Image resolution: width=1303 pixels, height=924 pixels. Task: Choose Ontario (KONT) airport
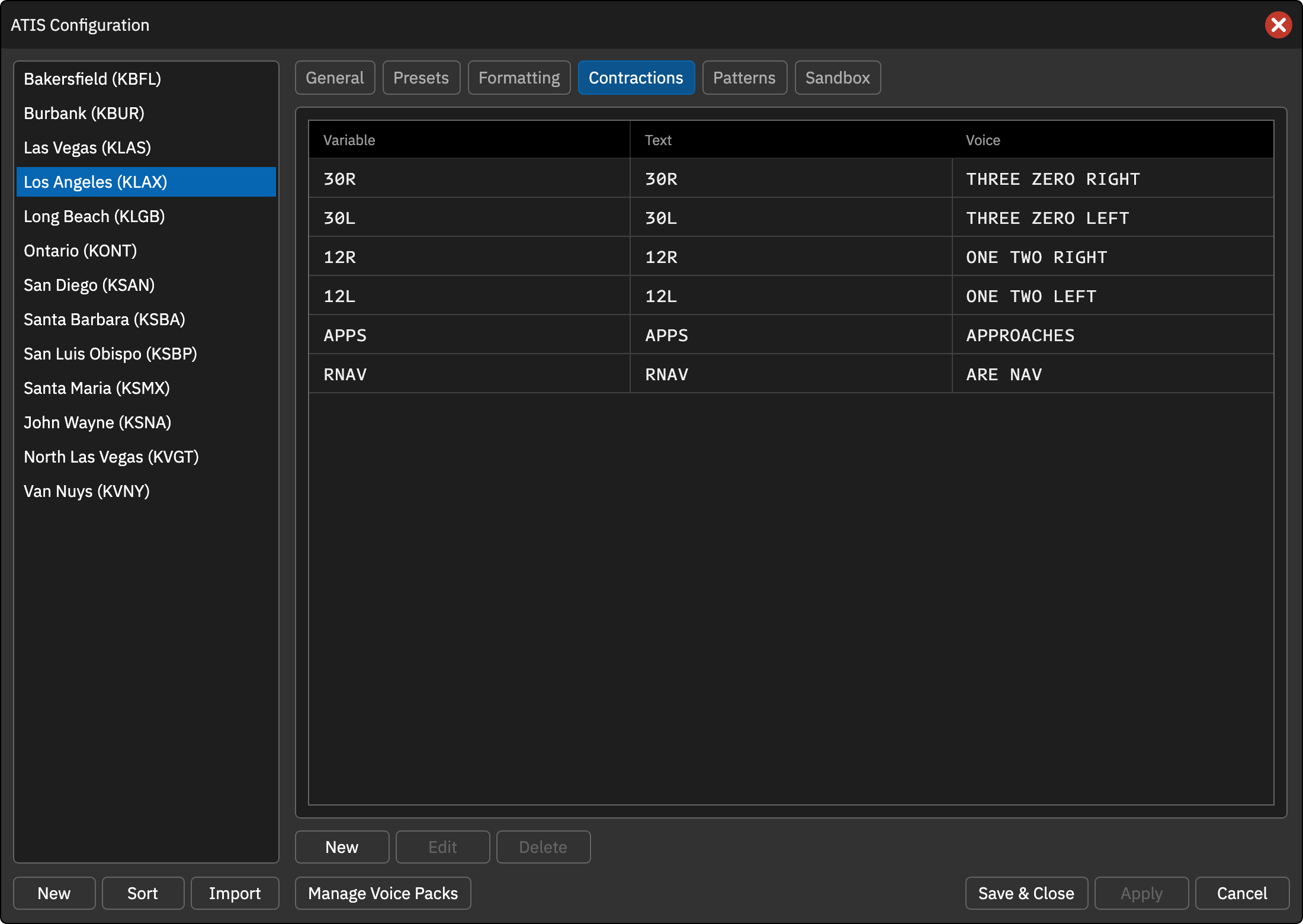pos(146,251)
